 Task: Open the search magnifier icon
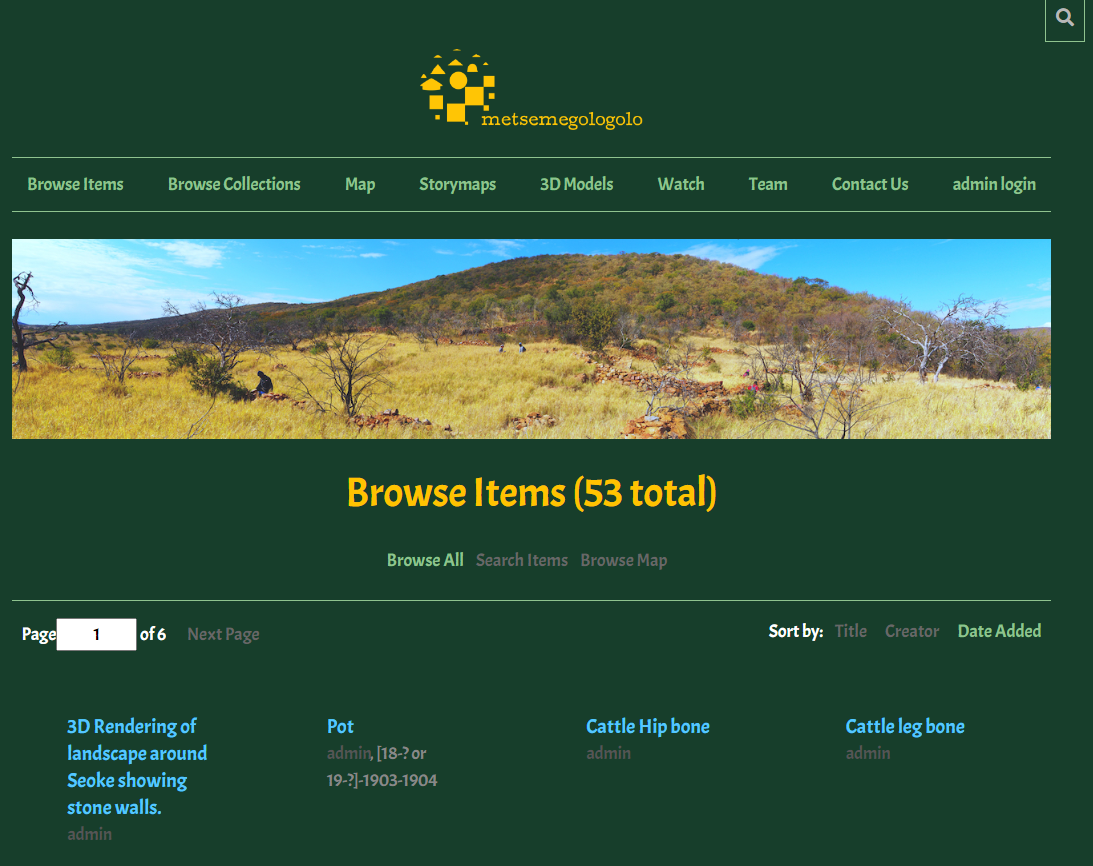1064,18
